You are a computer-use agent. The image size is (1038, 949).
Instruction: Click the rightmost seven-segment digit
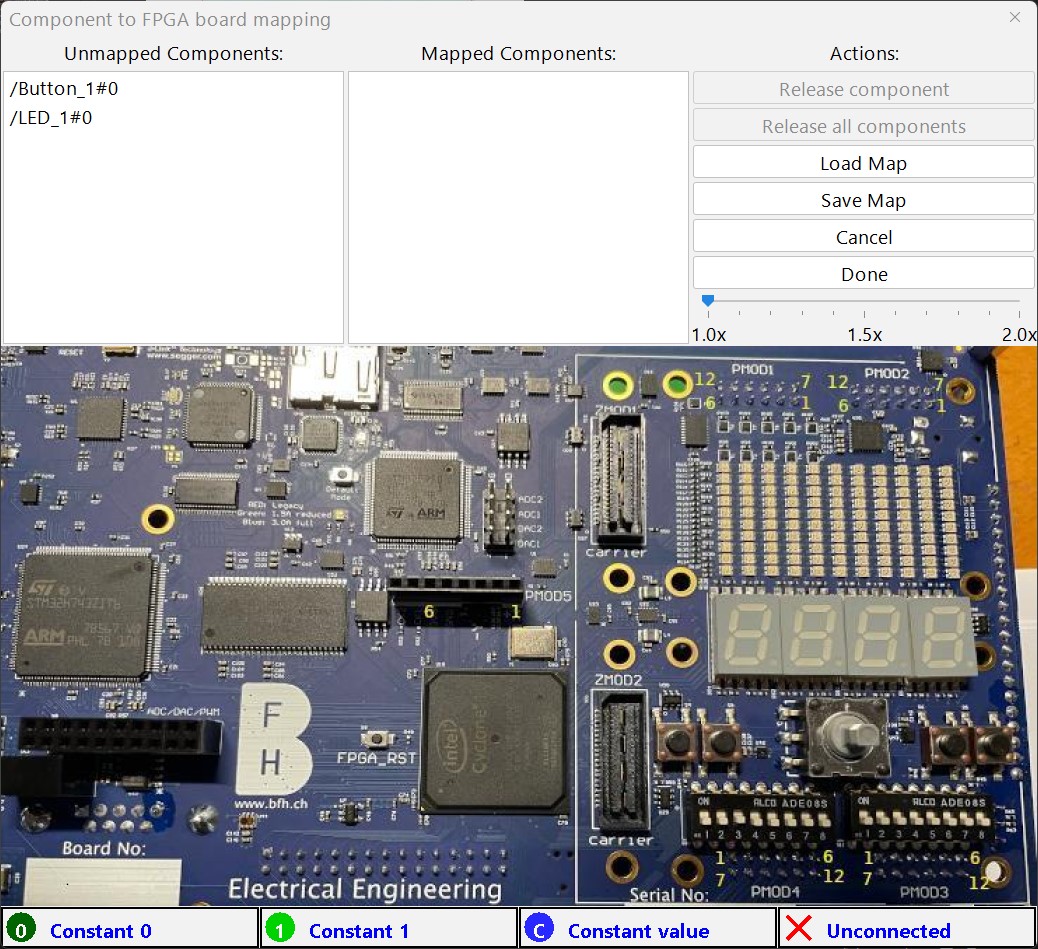(943, 637)
